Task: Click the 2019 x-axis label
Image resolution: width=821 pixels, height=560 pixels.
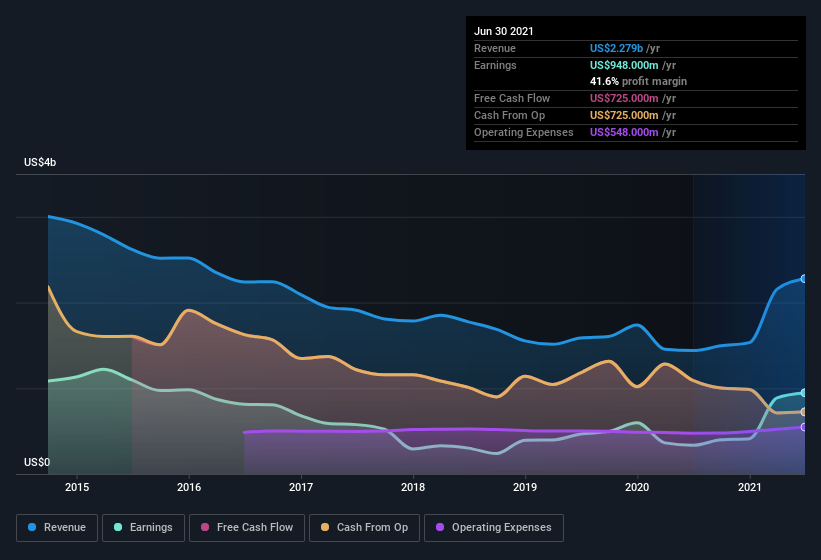Action: (525, 487)
